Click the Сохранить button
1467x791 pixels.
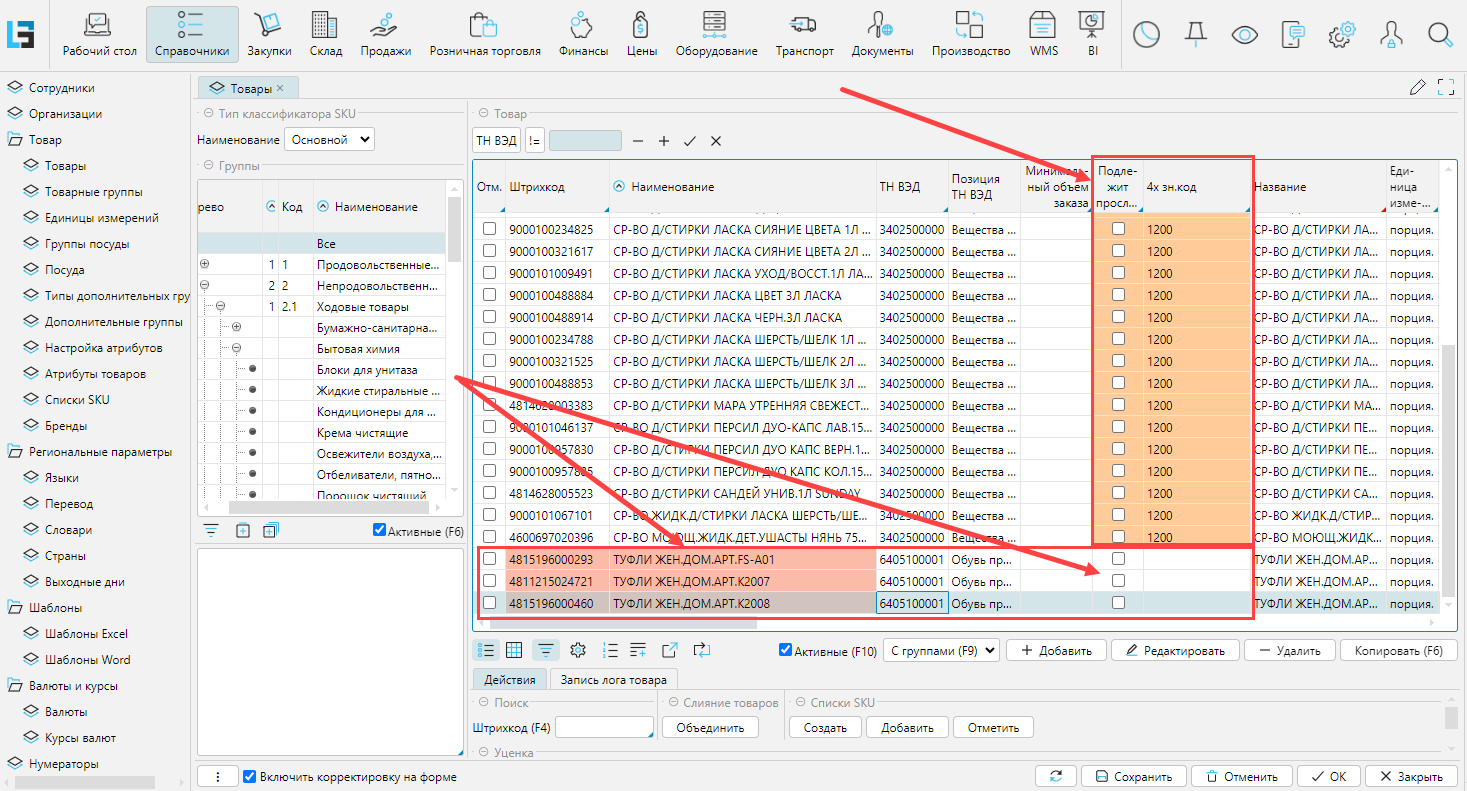coord(1135,777)
